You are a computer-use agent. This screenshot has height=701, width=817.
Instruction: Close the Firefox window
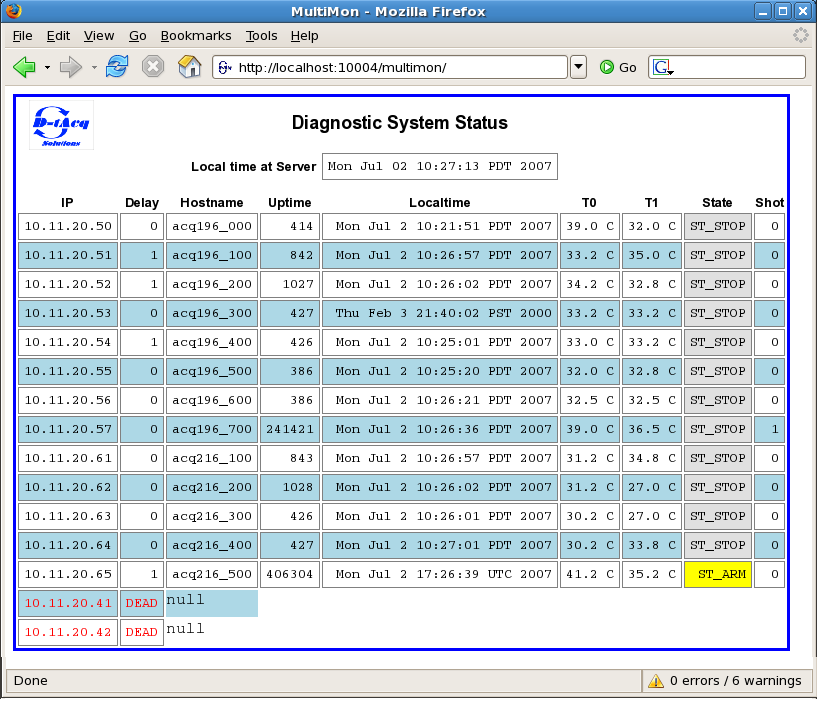point(803,11)
